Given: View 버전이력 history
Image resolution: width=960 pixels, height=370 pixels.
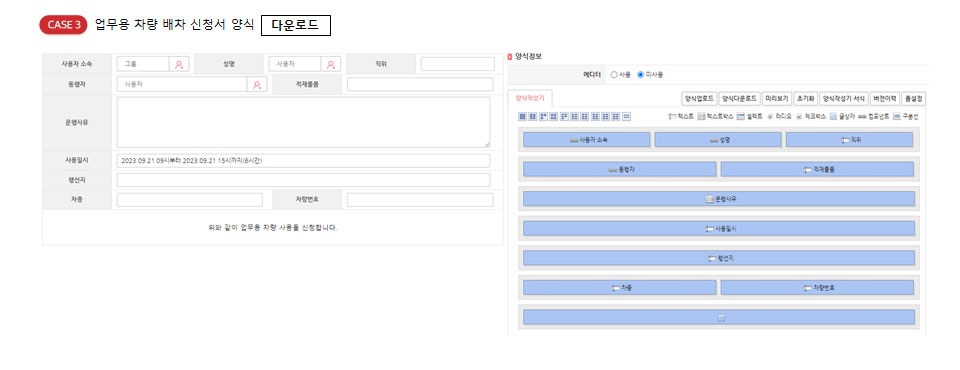Looking at the screenshot, I should coord(885,99).
